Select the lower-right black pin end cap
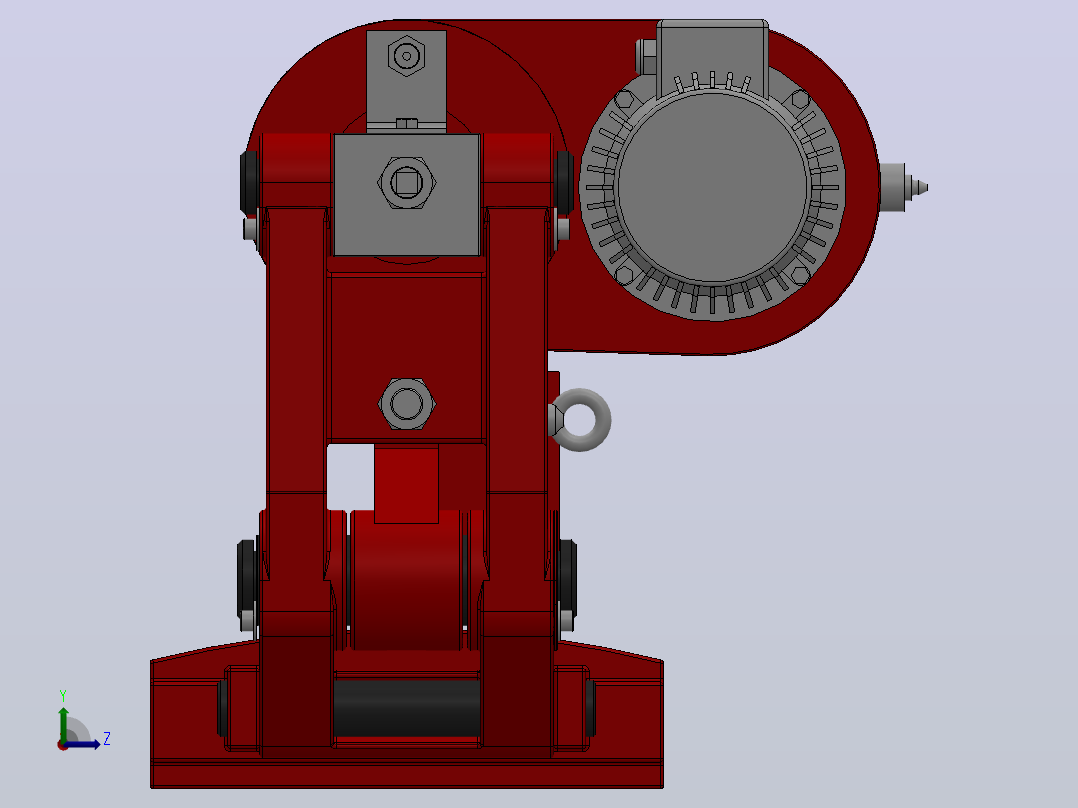 pyautogui.click(x=567, y=578)
